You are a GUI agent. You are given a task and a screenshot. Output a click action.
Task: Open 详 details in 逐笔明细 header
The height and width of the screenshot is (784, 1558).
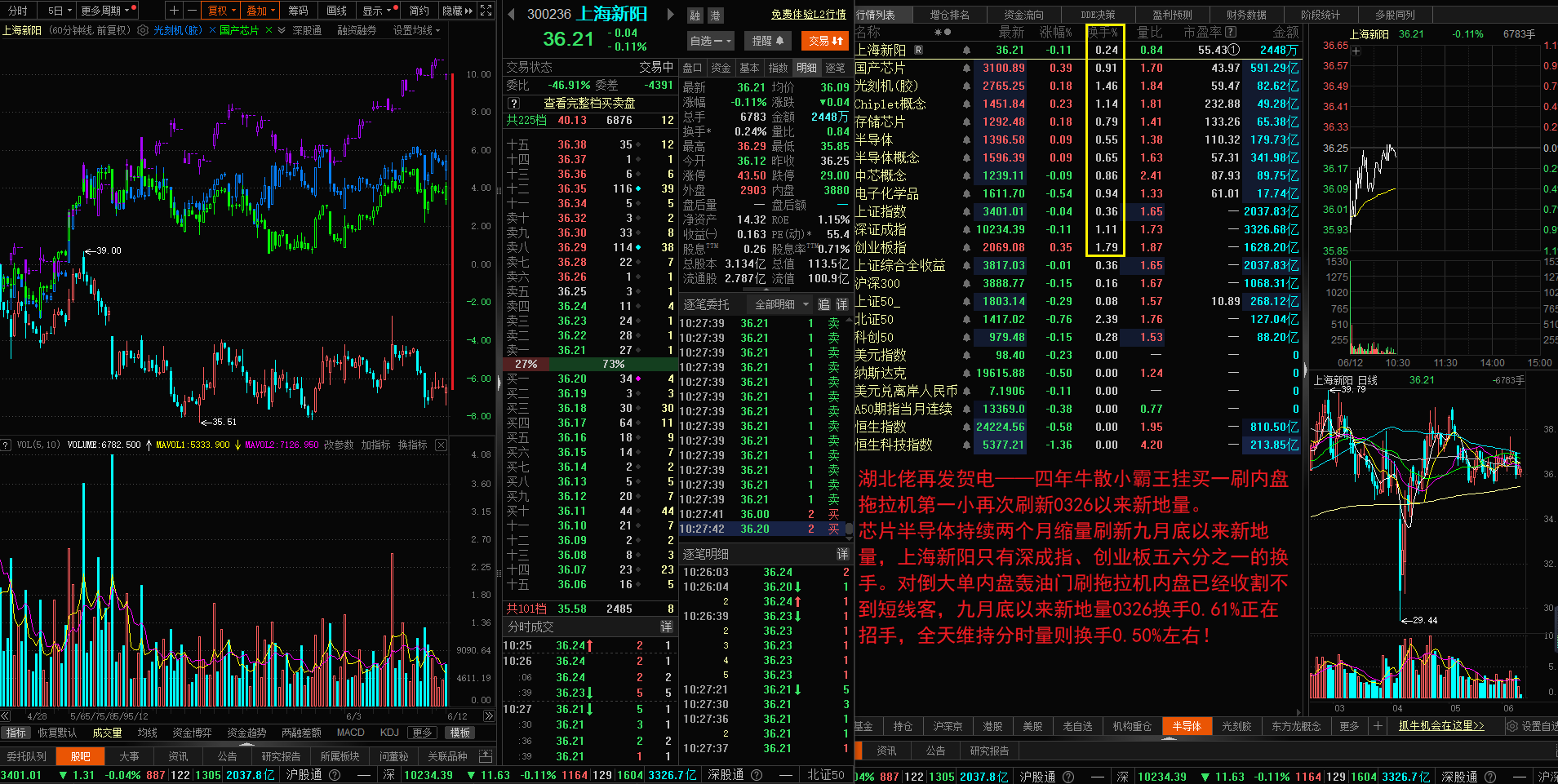tap(841, 554)
